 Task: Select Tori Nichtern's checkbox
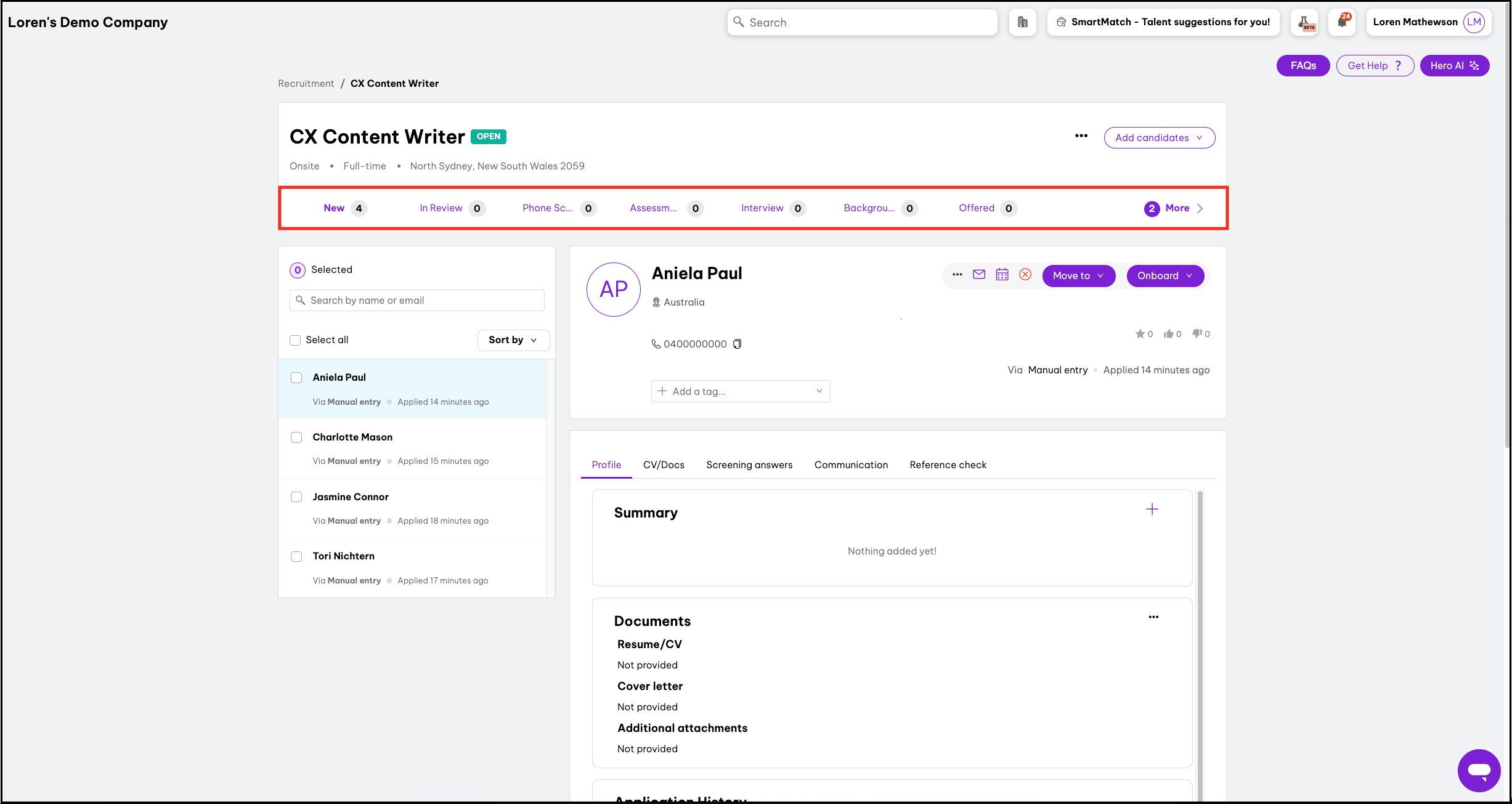[x=296, y=556]
